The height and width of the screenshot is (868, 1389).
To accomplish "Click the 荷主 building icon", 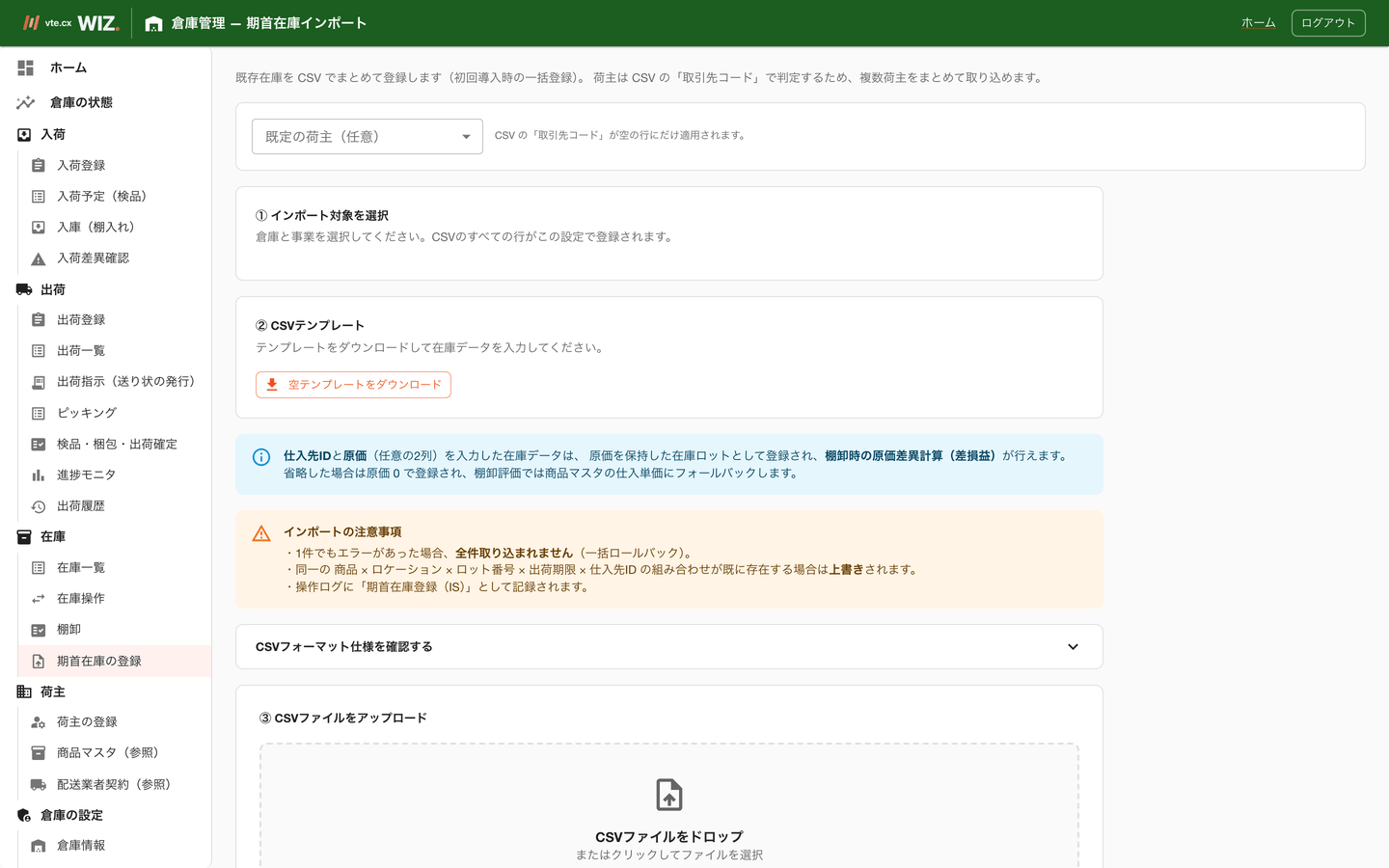I will click(x=24, y=692).
